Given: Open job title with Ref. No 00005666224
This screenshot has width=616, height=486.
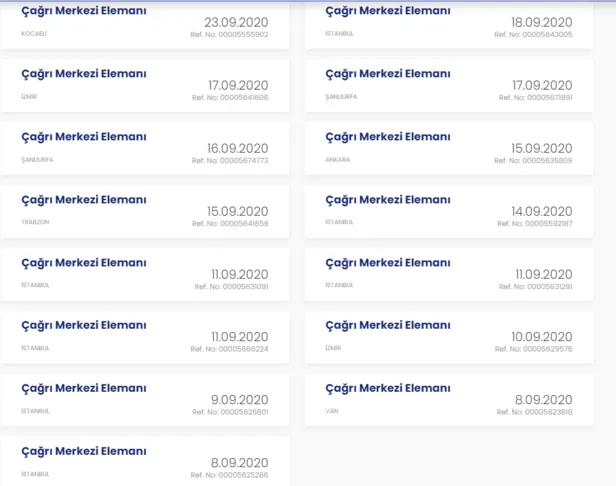Looking at the screenshot, I should point(84,325).
